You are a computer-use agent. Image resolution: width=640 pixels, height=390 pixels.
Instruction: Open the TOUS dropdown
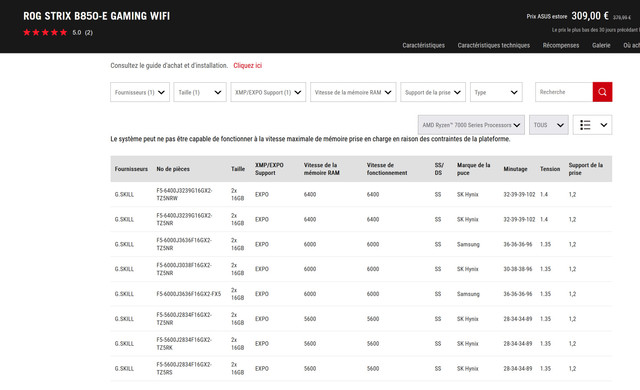tap(549, 125)
